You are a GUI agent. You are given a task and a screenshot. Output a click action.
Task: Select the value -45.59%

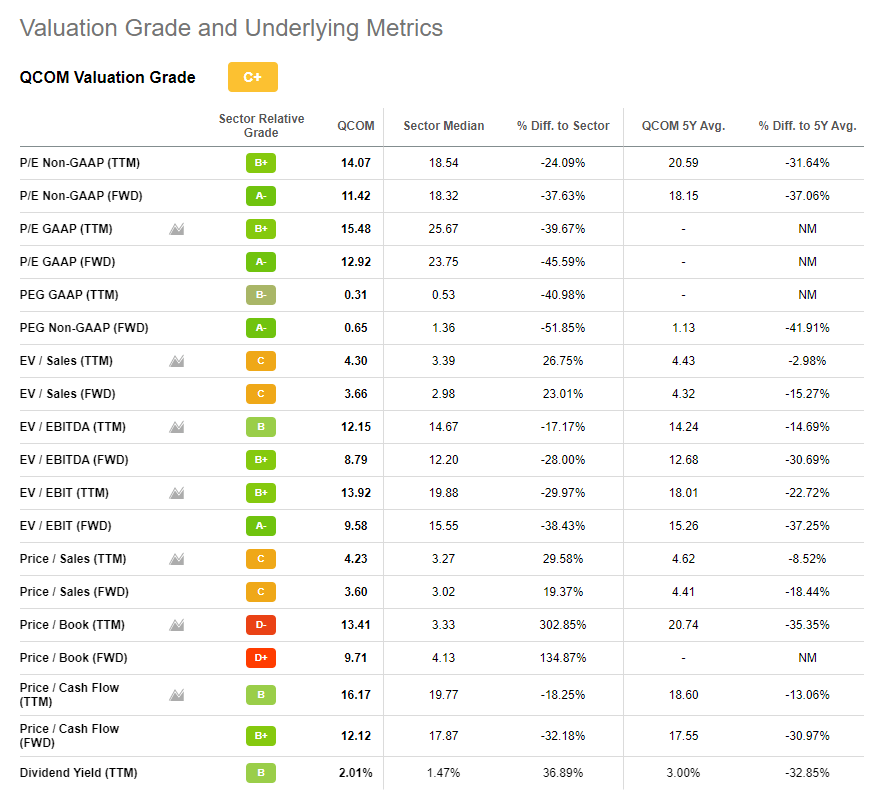point(563,262)
